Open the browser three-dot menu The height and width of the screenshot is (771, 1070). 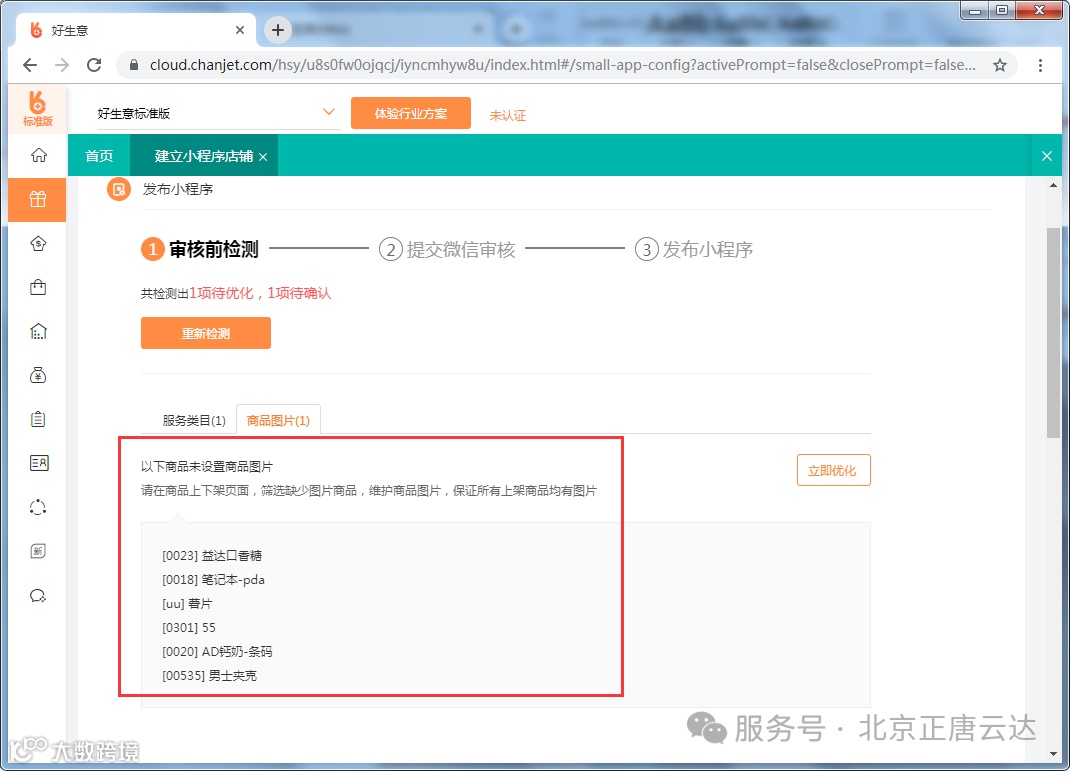click(x=1040, y=65)
